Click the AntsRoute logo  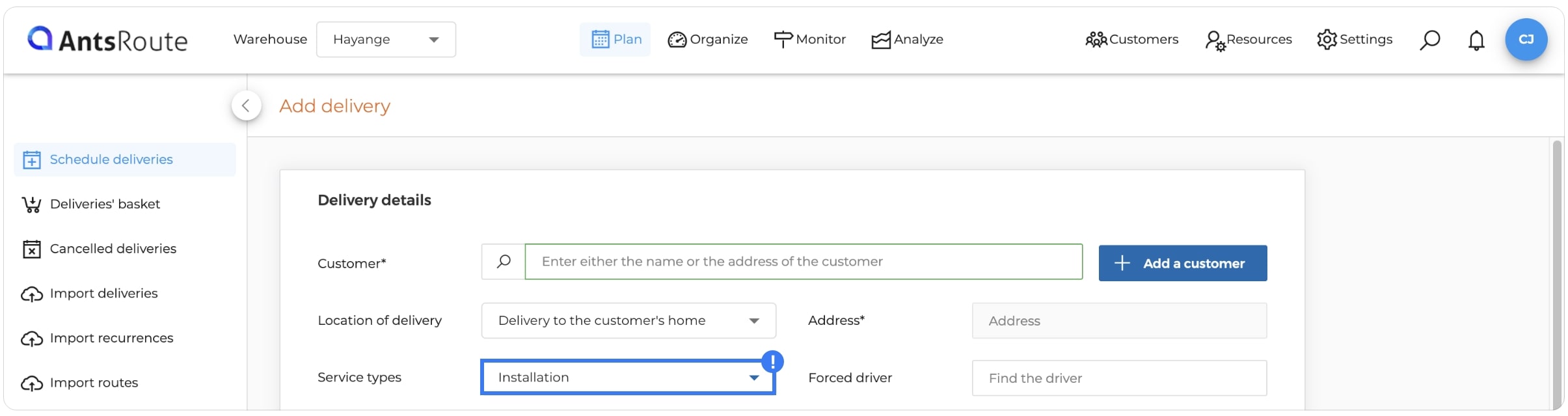tap(107, 40)
